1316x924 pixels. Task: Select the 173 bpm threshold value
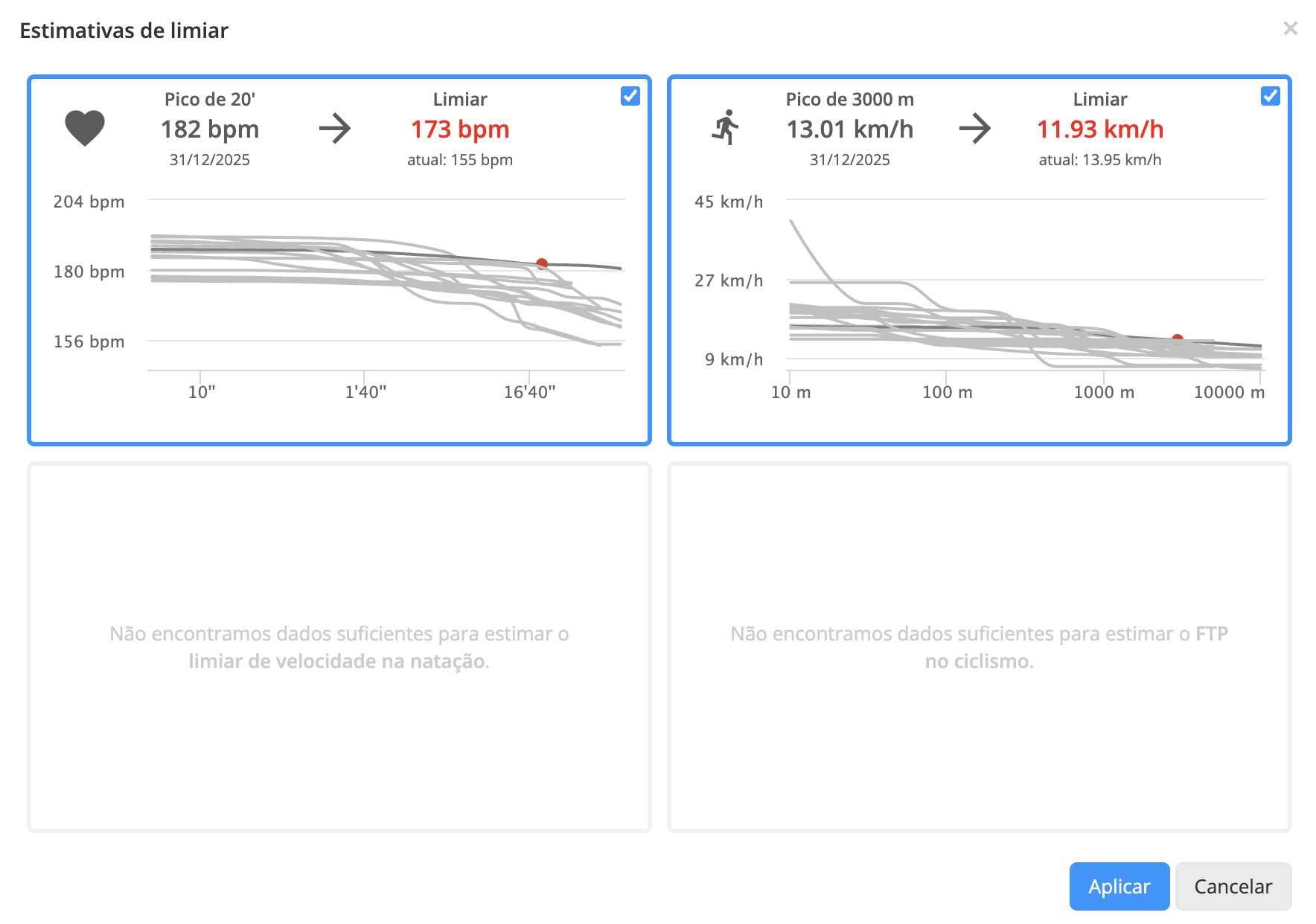(460, 129)
